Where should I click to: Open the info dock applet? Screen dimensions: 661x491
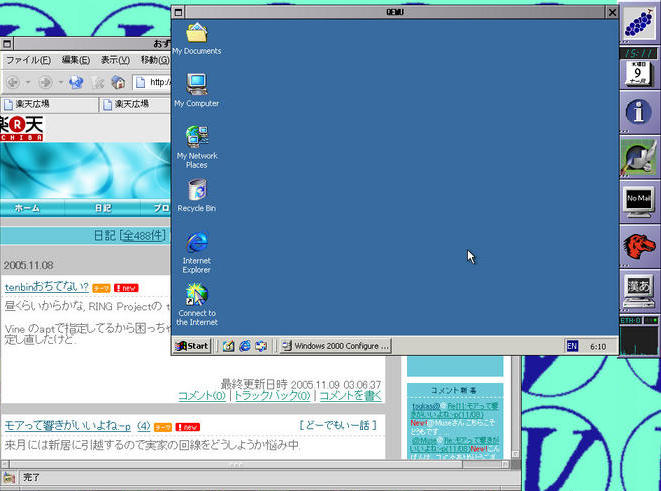click(x=638, y=110)
